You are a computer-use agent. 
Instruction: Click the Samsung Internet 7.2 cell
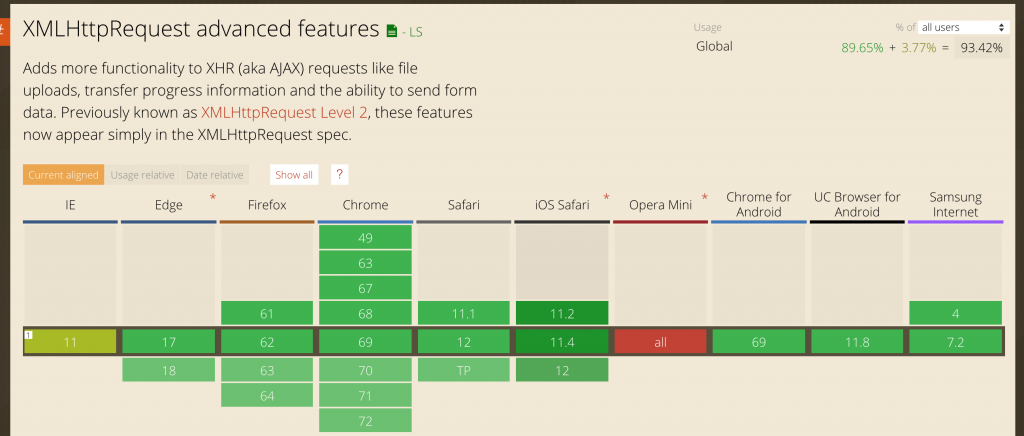[955, 341]
